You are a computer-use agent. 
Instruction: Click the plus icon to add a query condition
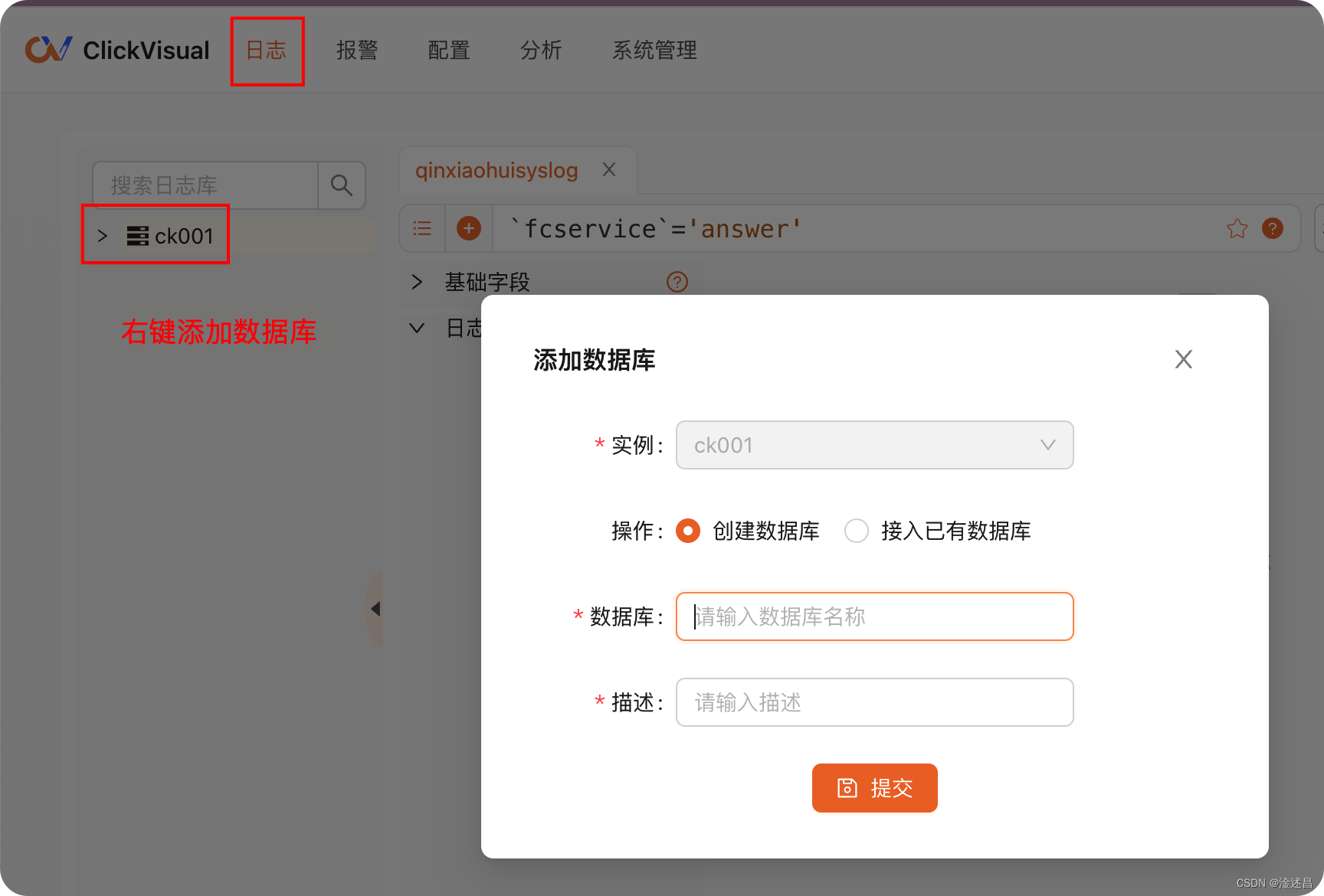click(468, 227)
